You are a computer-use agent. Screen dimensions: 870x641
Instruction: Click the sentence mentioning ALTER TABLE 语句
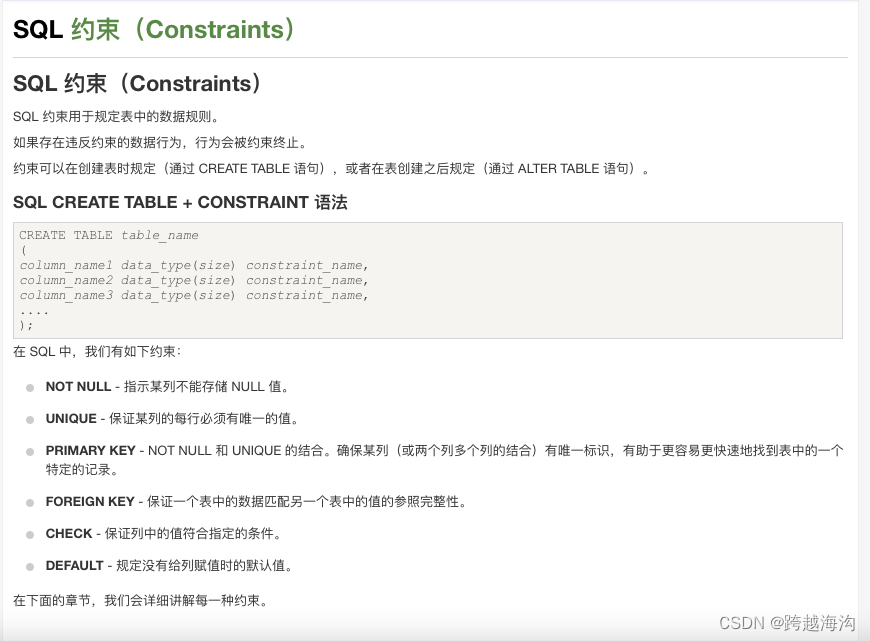tap(332, 168)
